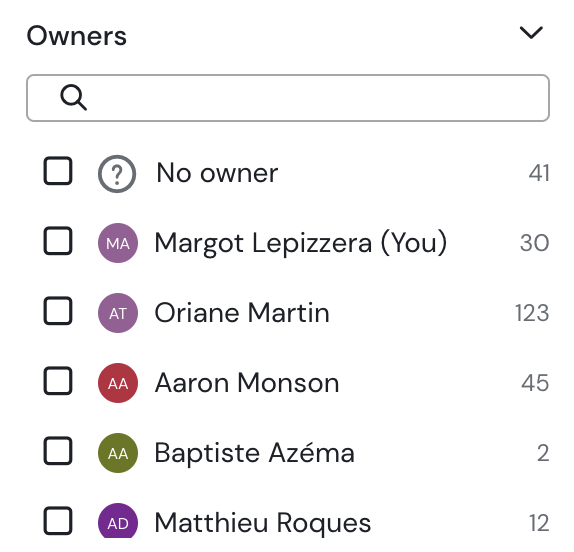The image size is (574, 552).
Task: Select the Aaron Monson checkbox
Action: [x=58, y=380]
